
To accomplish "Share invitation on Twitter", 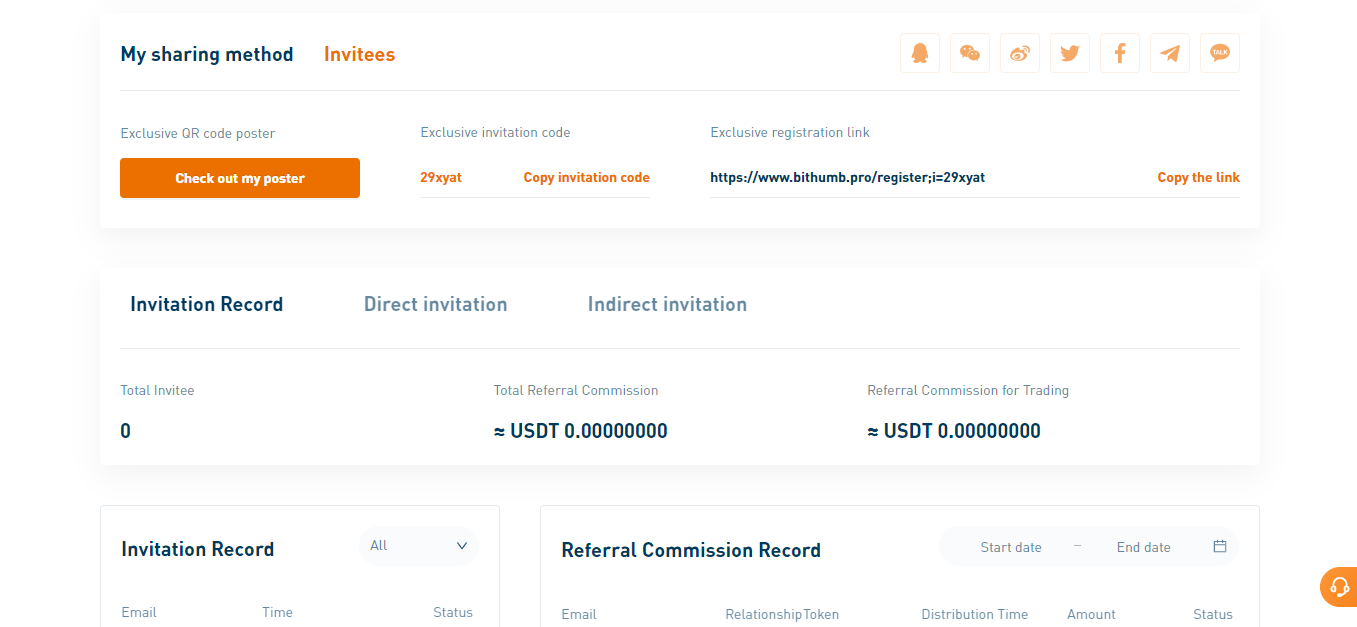I will (1070, 53).
